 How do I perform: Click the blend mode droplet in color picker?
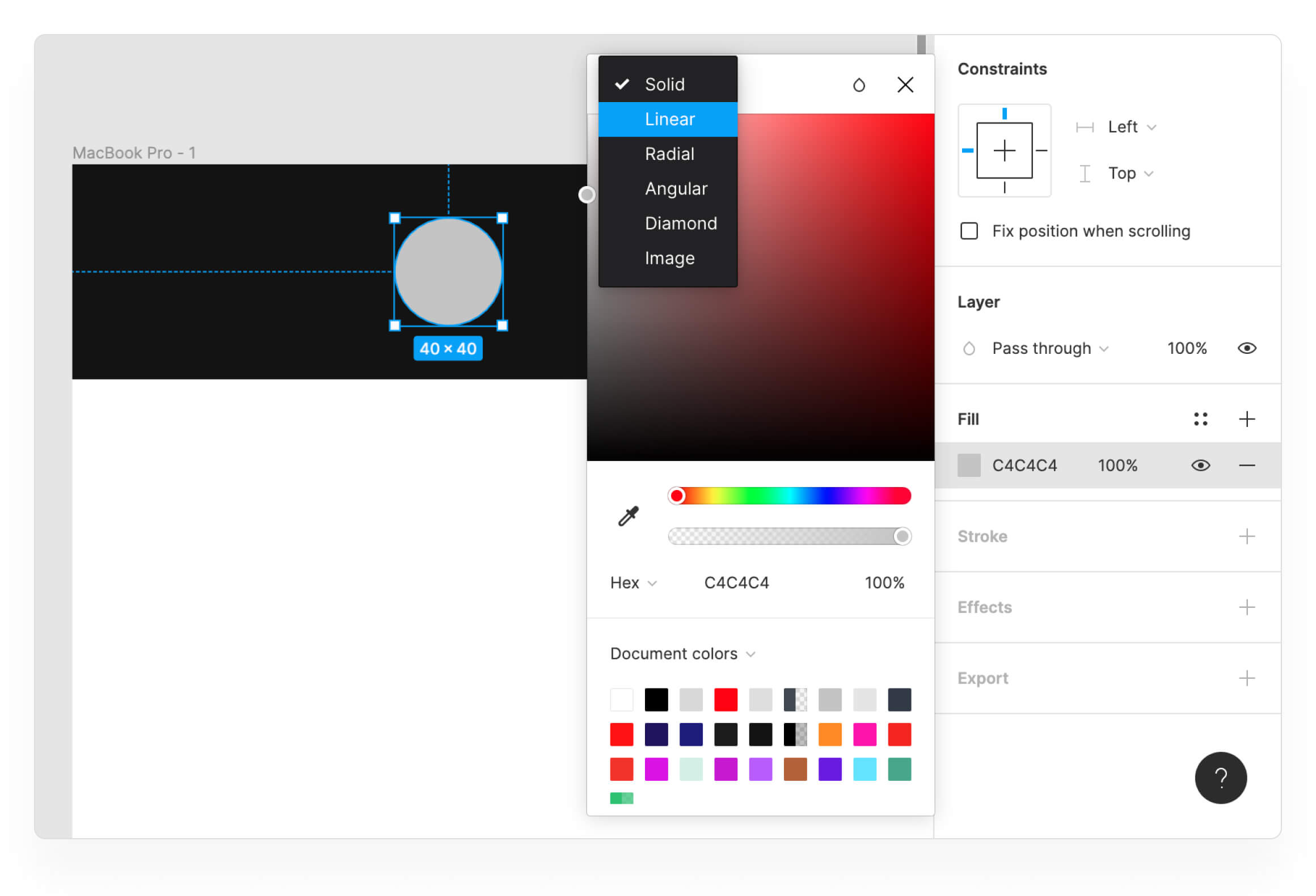click(859, 85)
